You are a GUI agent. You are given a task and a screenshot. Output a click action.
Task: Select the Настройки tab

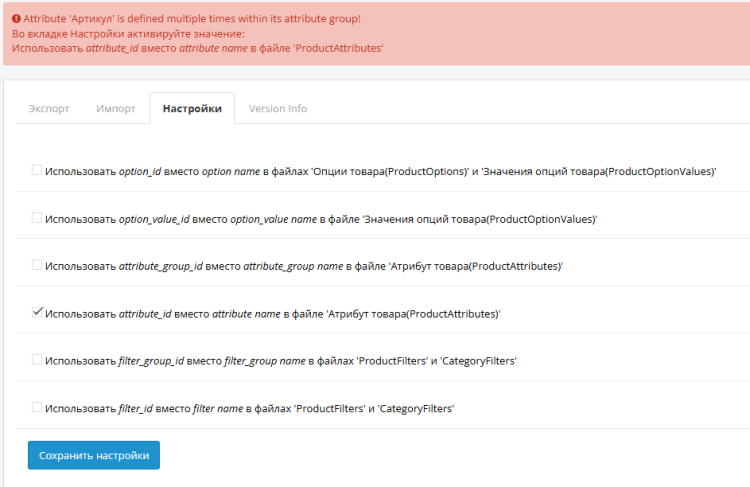click(x=192, y=109)
